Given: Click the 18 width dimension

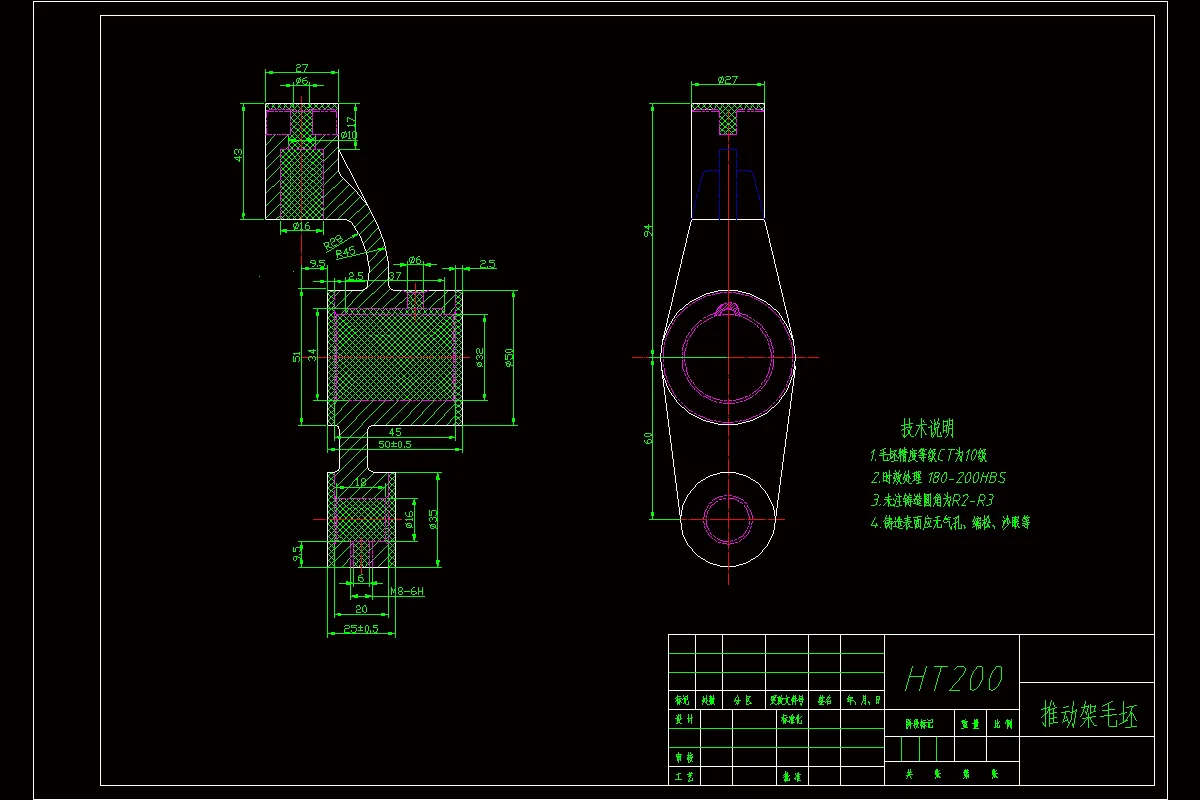Looking at the screenshot, I should pyautogui.click(x=361, y=482).
